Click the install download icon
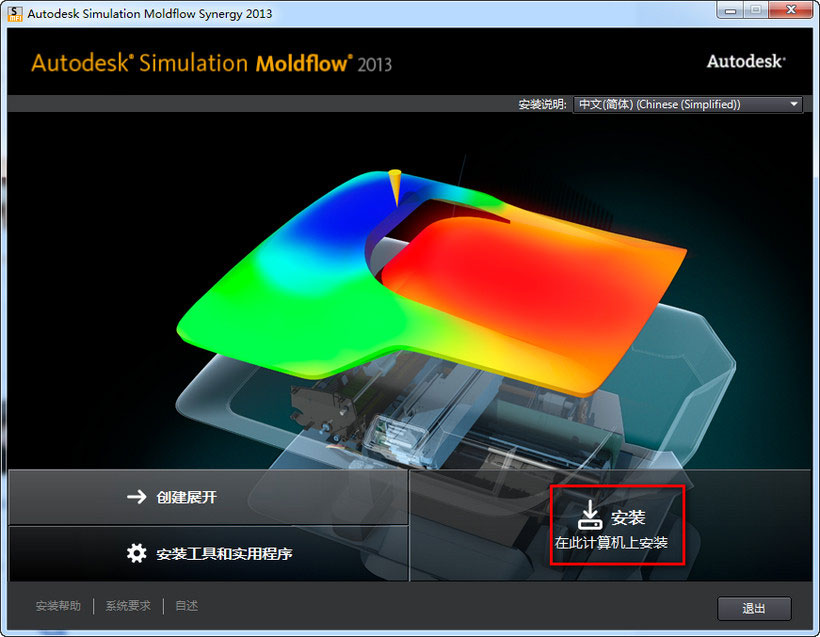820x637 pixels. [x=590, y=515]
